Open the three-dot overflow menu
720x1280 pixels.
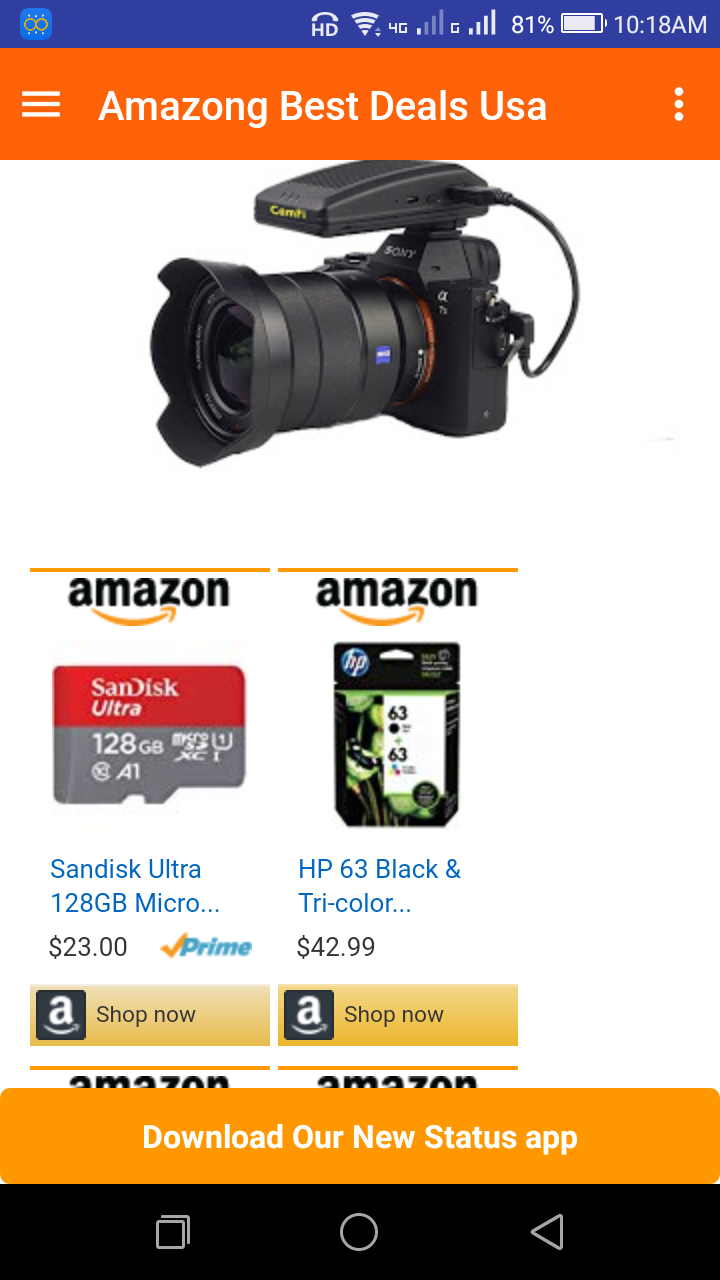[x=679, y=104]
